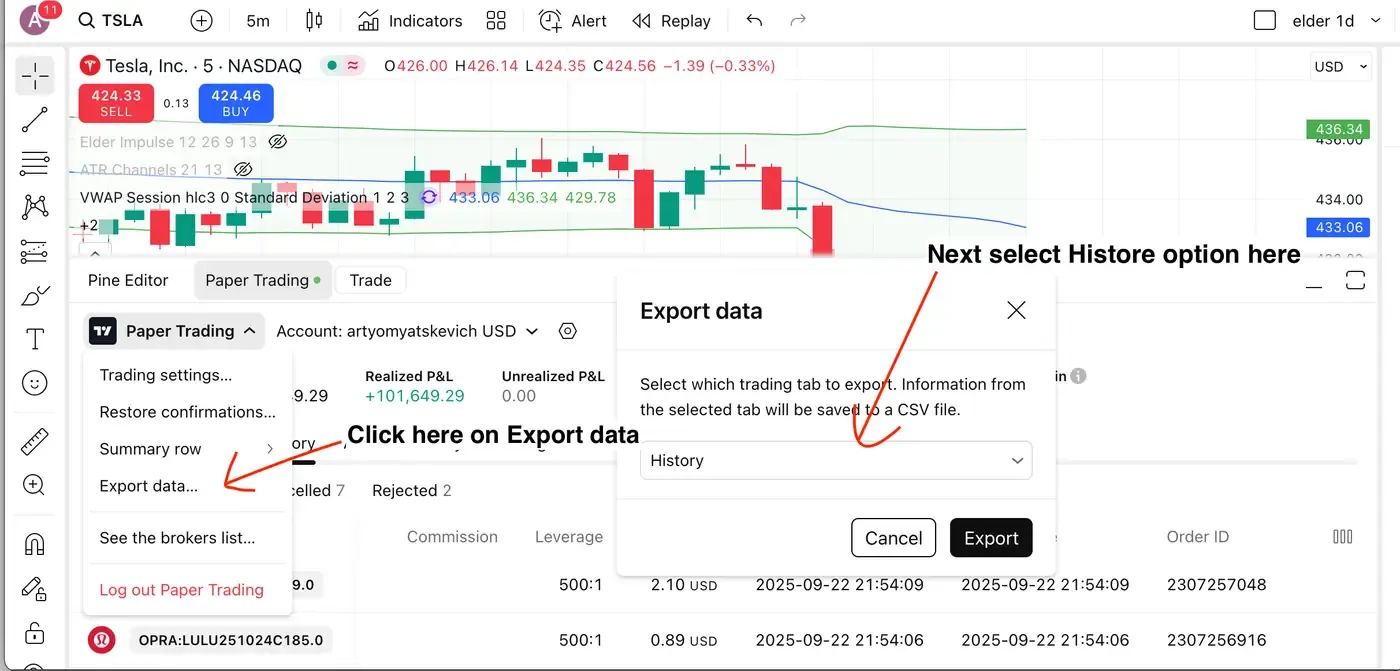Open the account artyomyatskevich USD dropdown
This screenshot has width=1400, height=671.
[408, 331]
